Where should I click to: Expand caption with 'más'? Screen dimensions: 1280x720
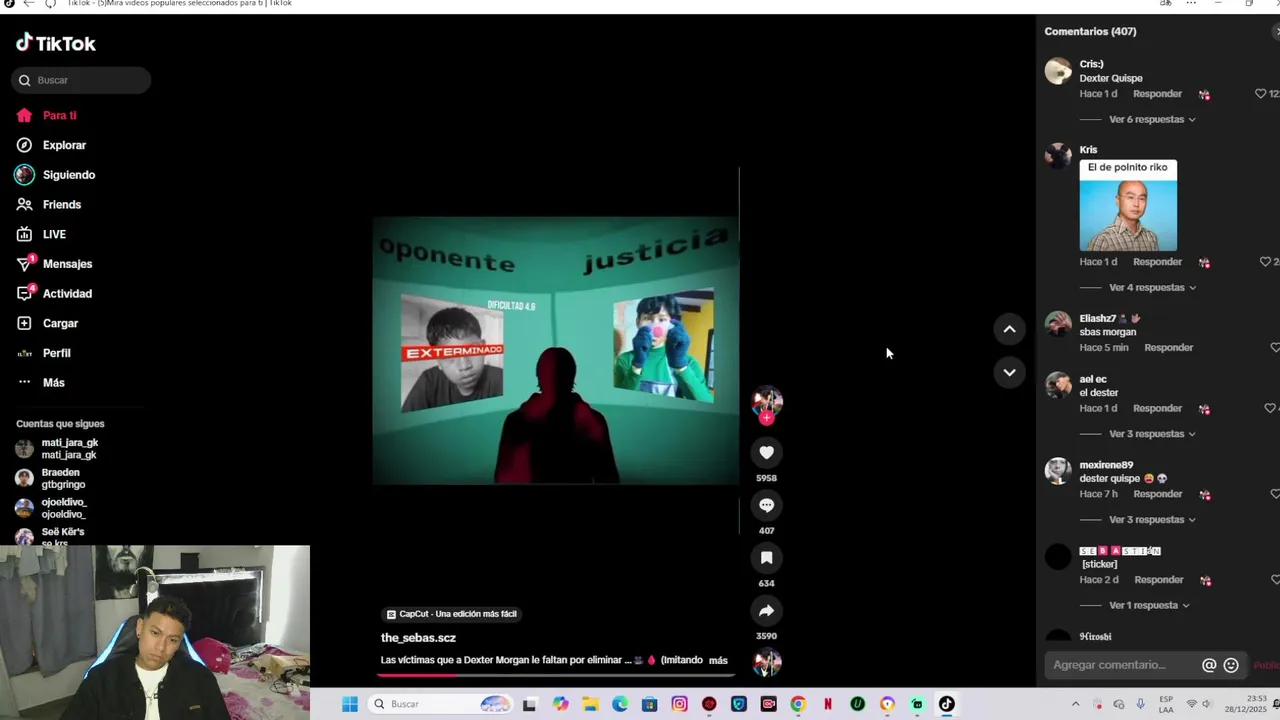click(x=718, y=660)
